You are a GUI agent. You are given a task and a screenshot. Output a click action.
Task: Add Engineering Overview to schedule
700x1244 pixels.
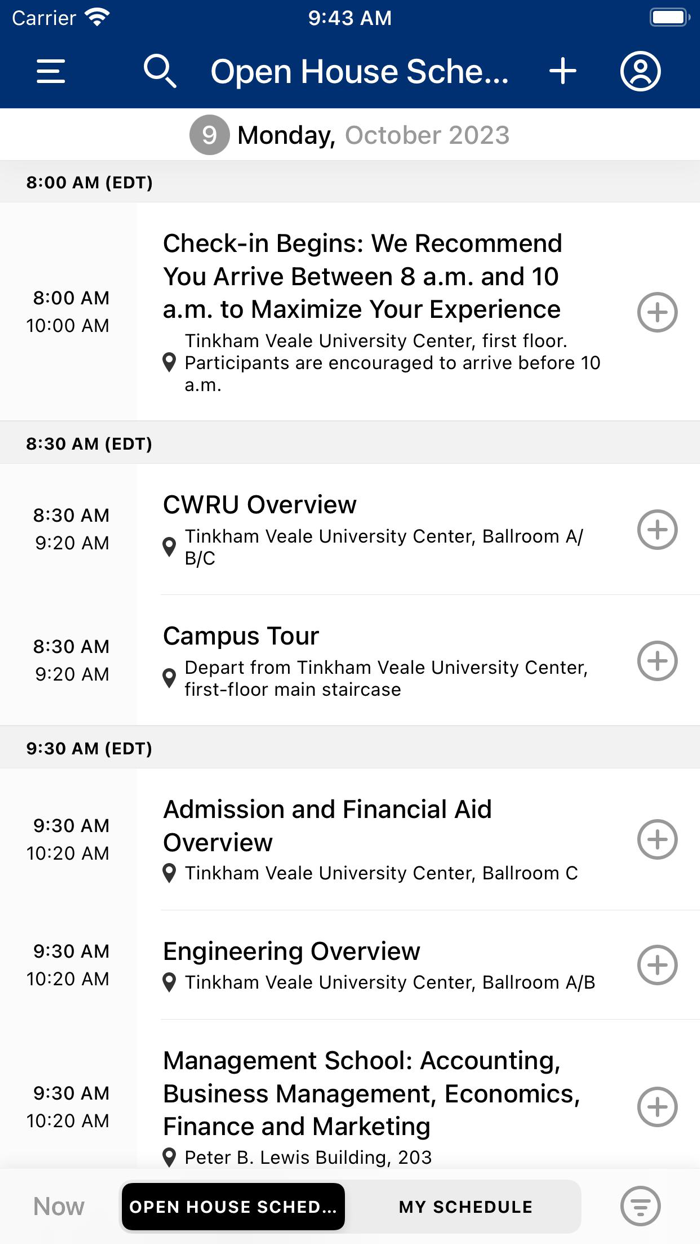[657, 966]
